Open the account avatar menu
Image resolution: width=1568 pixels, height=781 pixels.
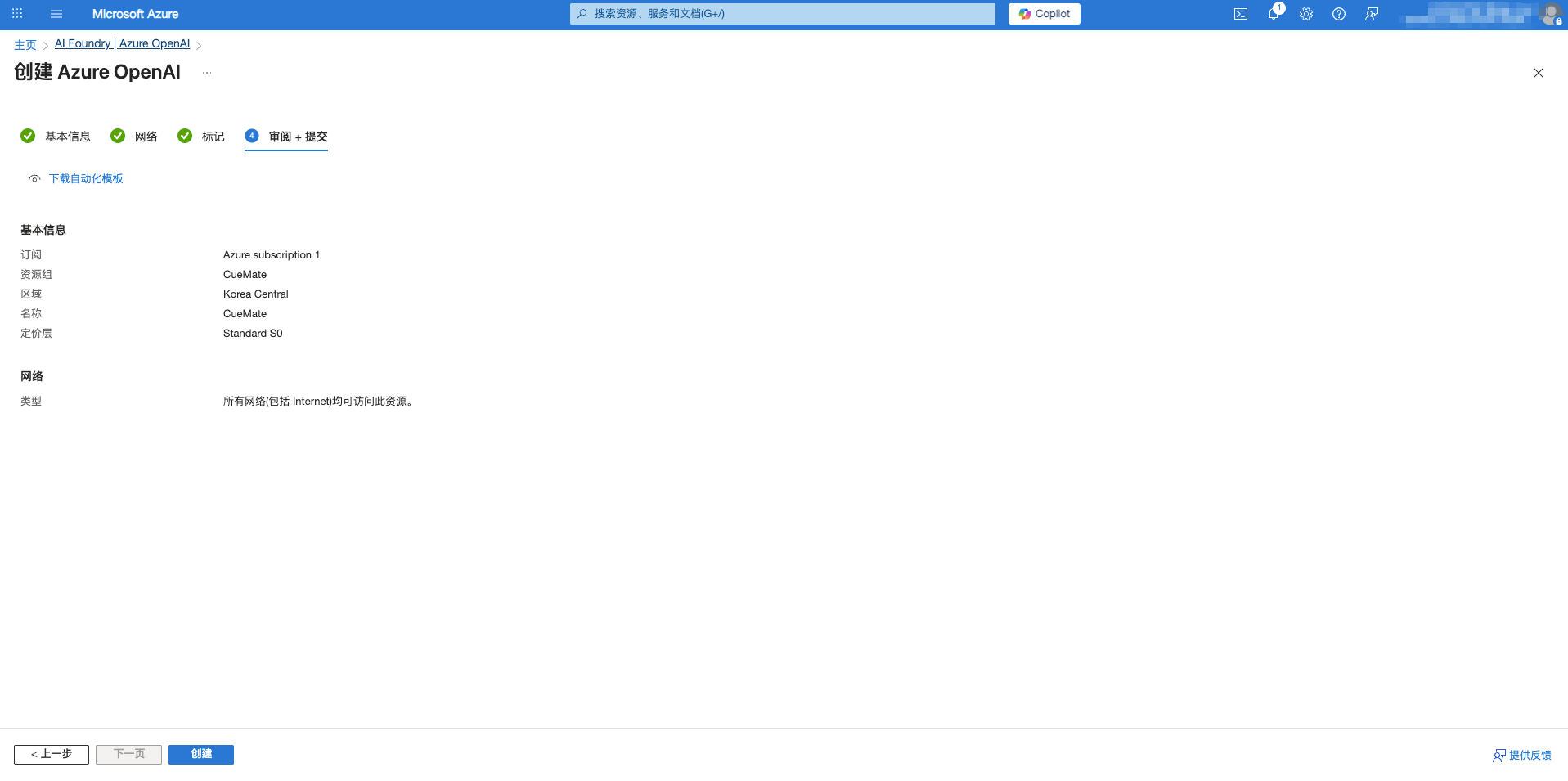point(1550,14)
